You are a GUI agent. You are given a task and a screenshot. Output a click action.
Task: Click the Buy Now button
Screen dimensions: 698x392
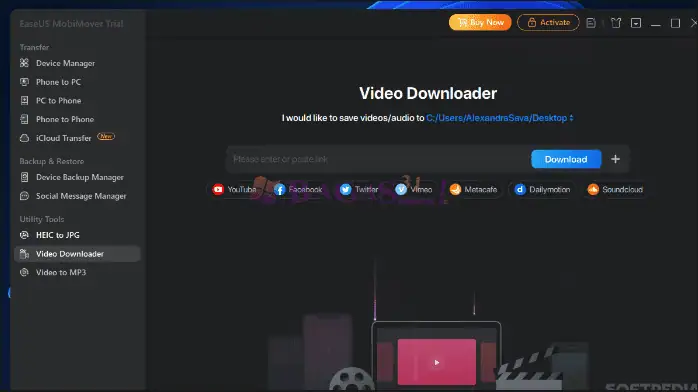tap(480, 22)
